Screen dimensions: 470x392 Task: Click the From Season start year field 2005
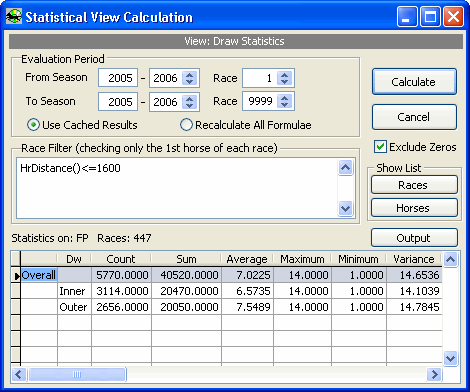coord(118,78)
